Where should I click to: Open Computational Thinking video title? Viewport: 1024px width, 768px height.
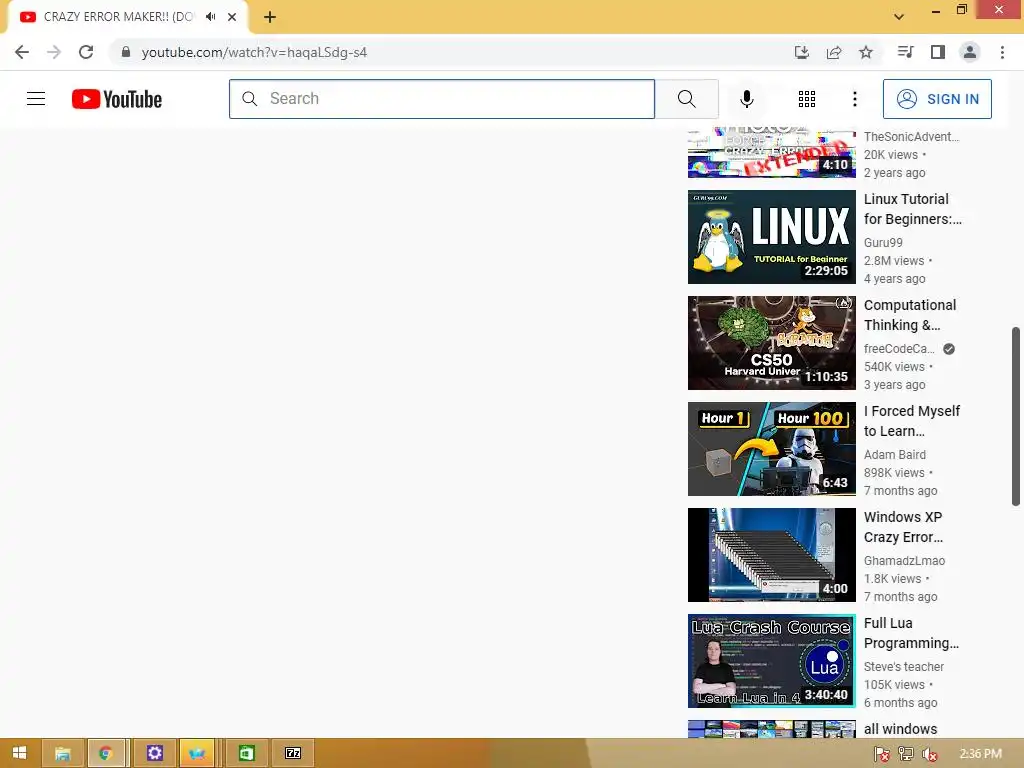(910, 315)
